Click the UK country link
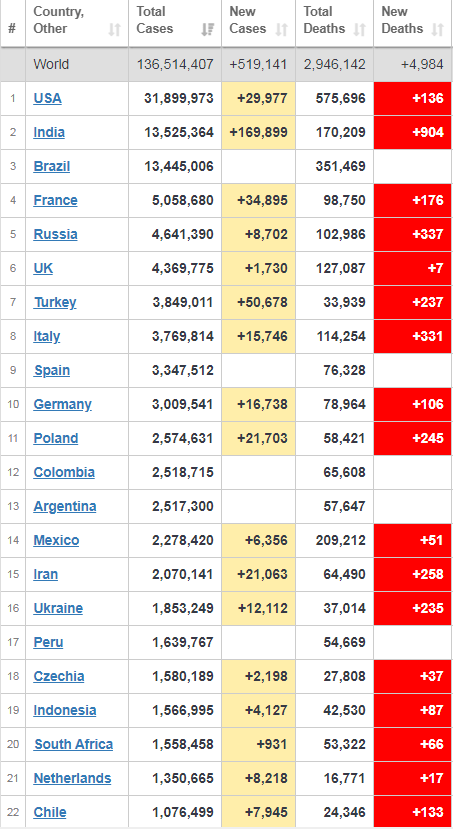 pyautogui.click(x=43, y=268)
